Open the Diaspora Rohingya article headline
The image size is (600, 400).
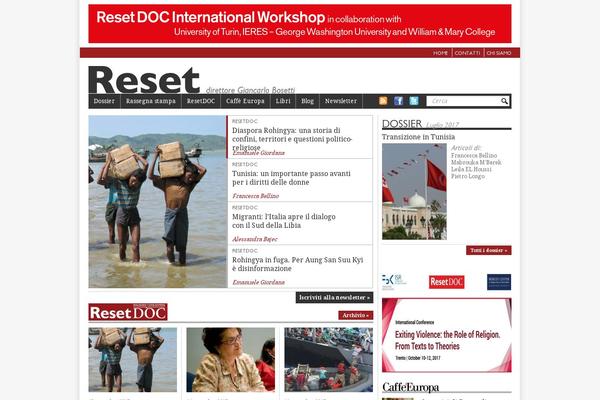coord(292,139)
